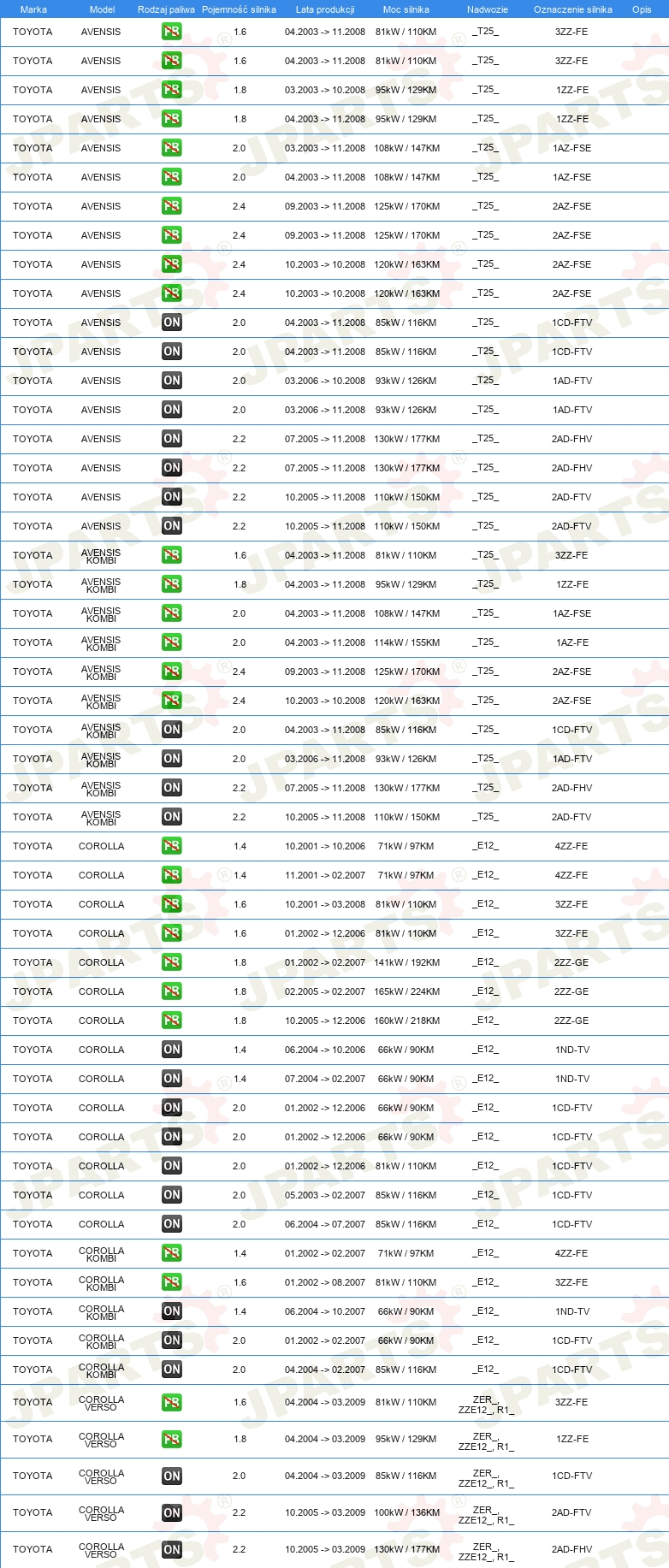Click date range 10.2005 -> 12.2006
The width and height of the screenshot is (669, 1568).
(x=325, y=1021)
